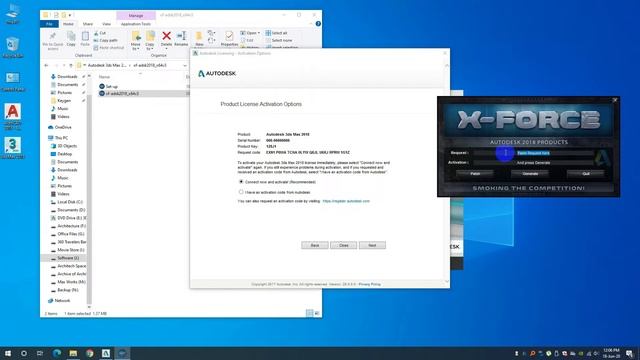Click Select none in the Explorer ribbon
The image size is (640, 360).
click(278, 40)
